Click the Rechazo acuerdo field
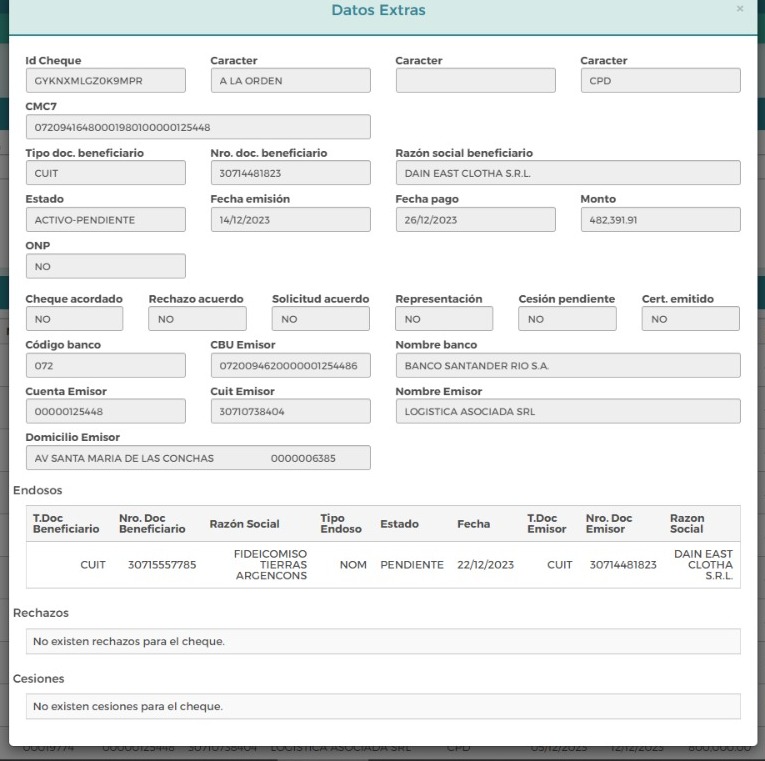The width and height of the screenshot is (765, 761). [197, 319]
